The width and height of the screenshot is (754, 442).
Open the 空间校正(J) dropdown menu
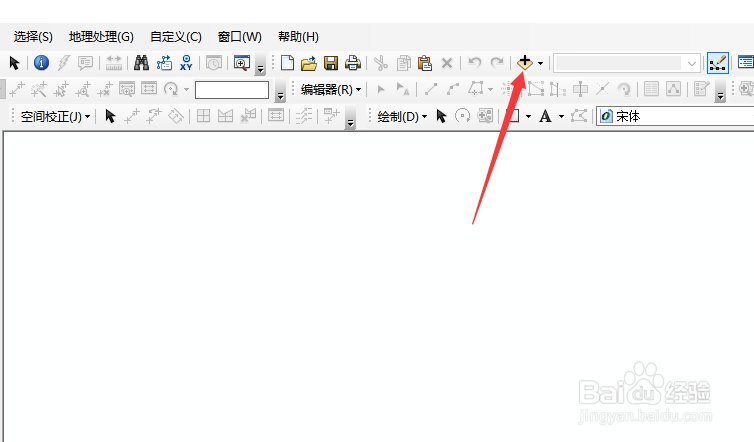point(55,117)
